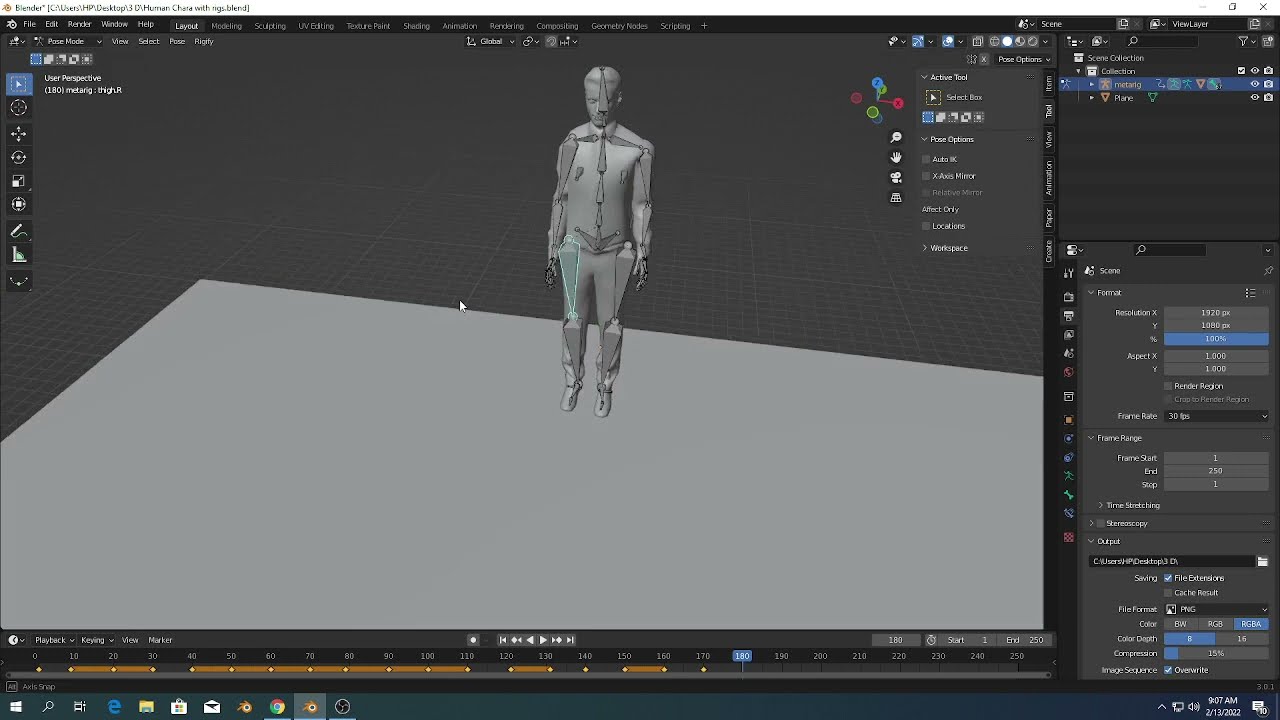The height and width of the screenshot is (720, 1280).
Task: Click the Resolution percentage 100% slider
Action: [1216, 339]
